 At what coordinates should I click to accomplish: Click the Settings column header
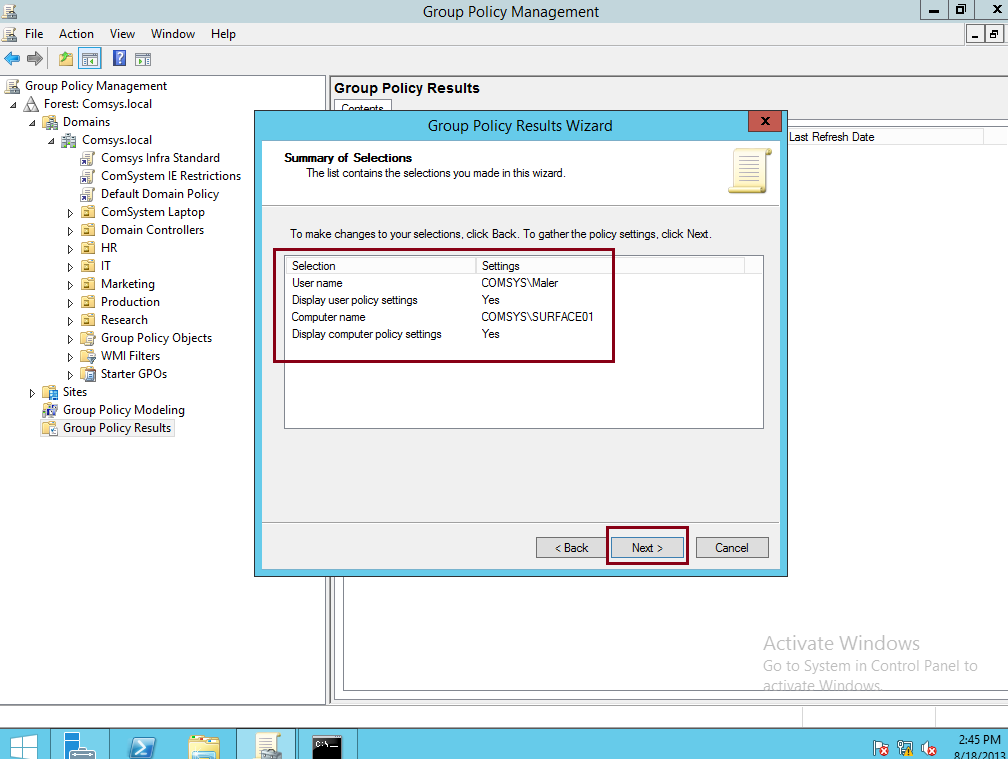[609, 265]
